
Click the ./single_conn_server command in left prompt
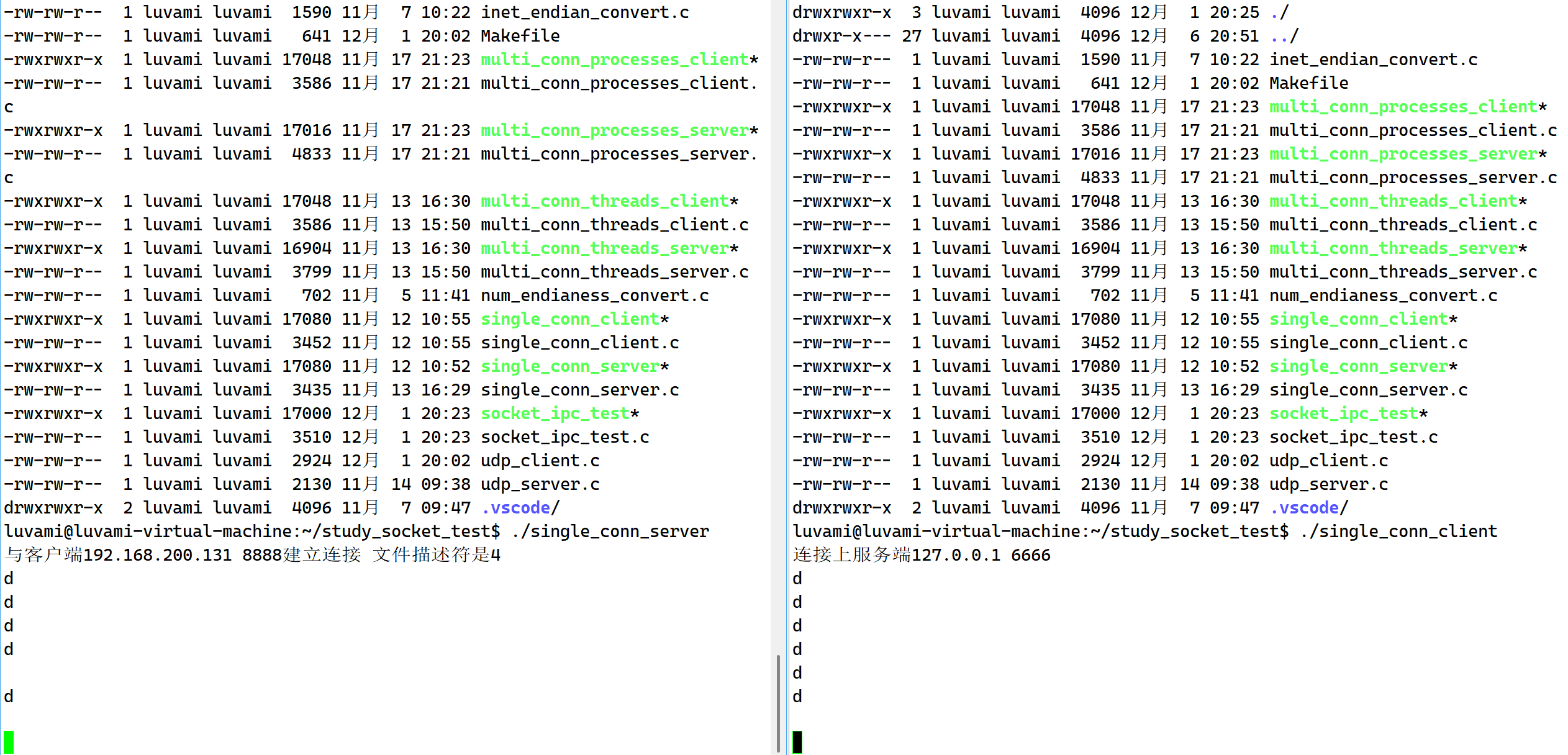[610, 531]
